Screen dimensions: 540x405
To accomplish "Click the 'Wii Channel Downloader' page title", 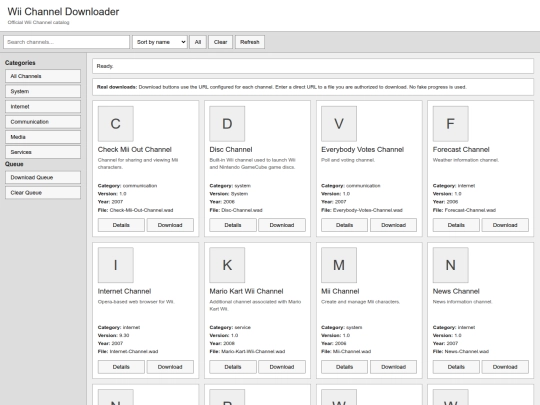I will (63, 12).
